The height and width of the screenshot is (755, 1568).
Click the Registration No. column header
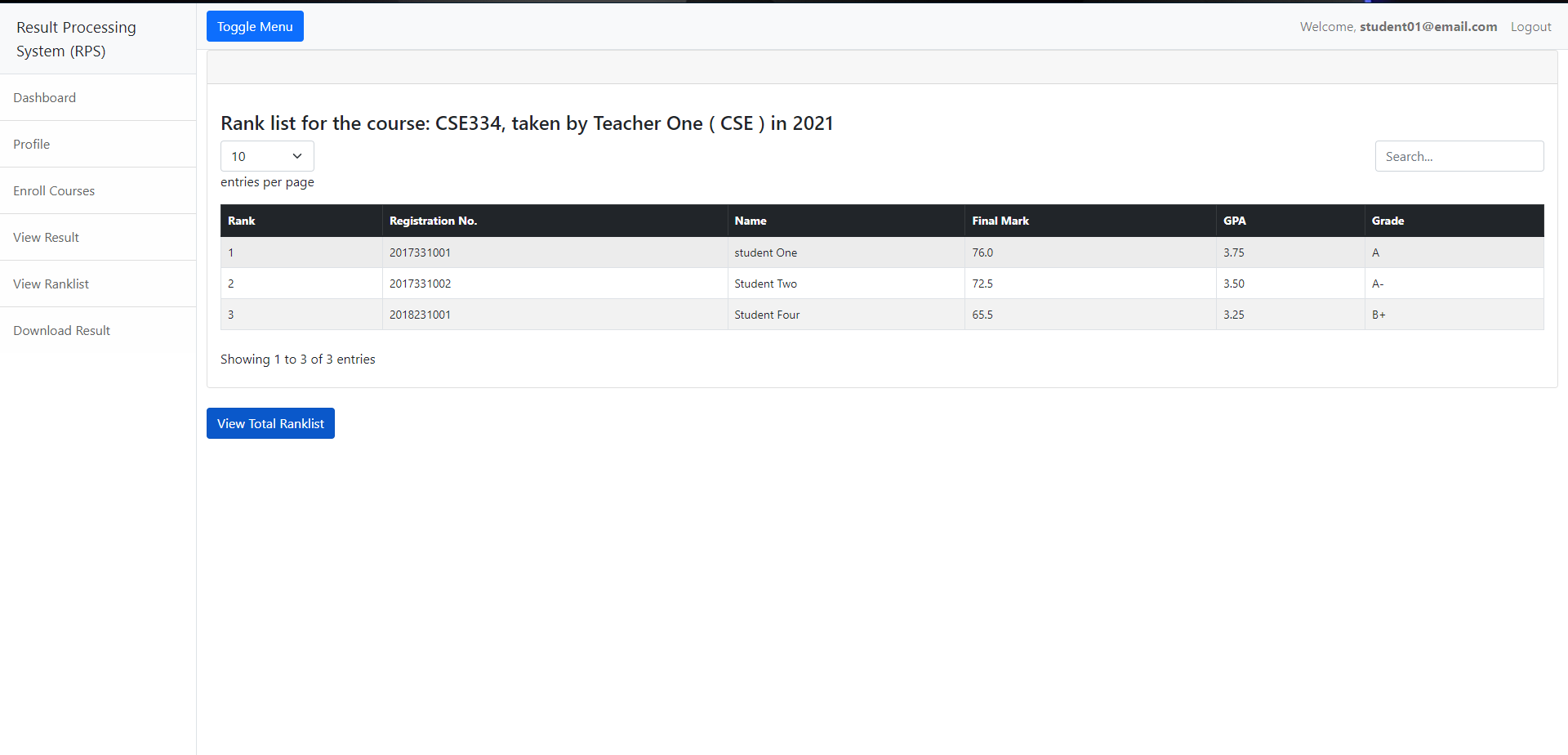tap(432, 221)
